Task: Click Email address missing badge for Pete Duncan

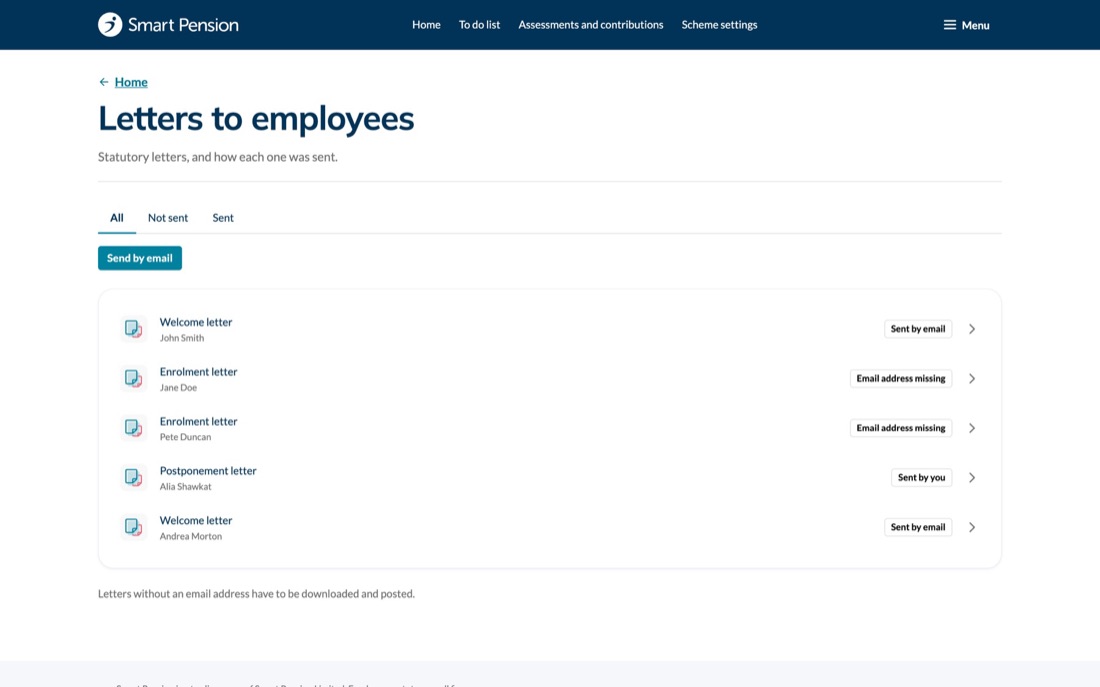Action: 901,428
